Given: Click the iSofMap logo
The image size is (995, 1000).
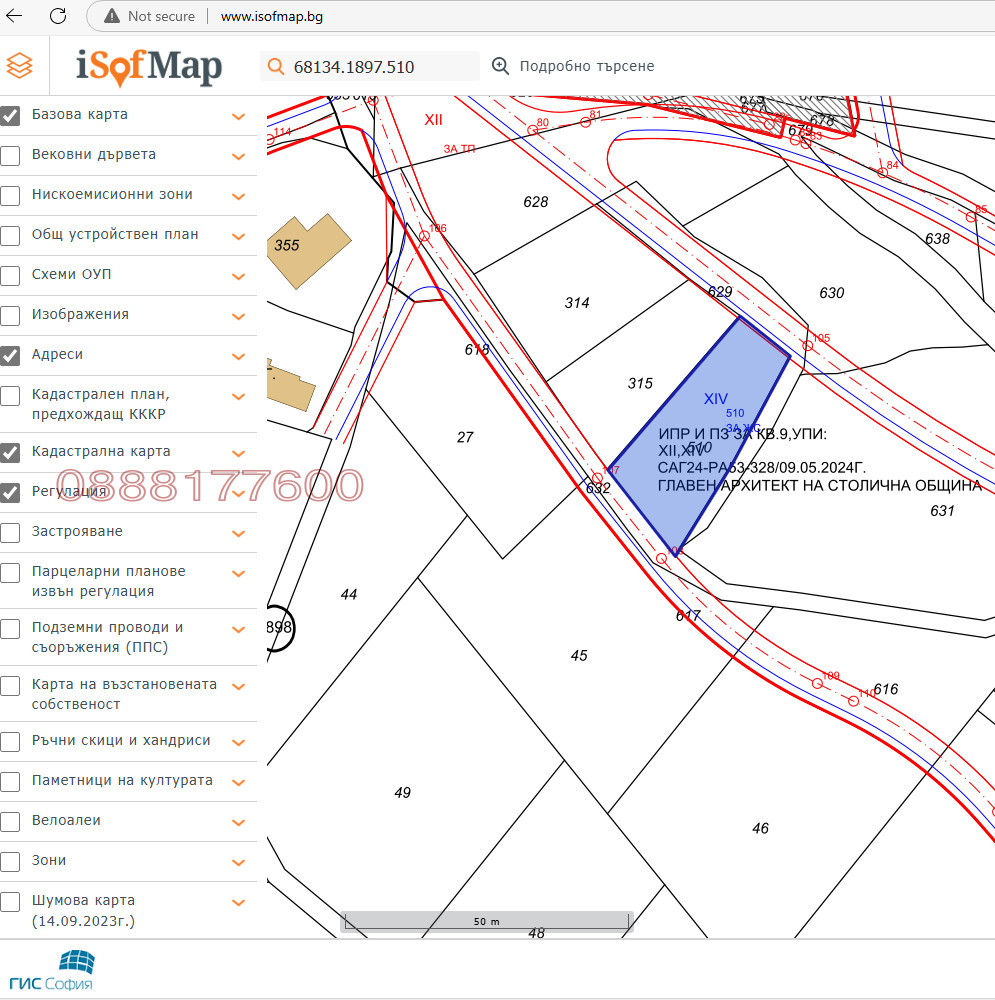Looking at the screenshot, I should click(149, 67).
